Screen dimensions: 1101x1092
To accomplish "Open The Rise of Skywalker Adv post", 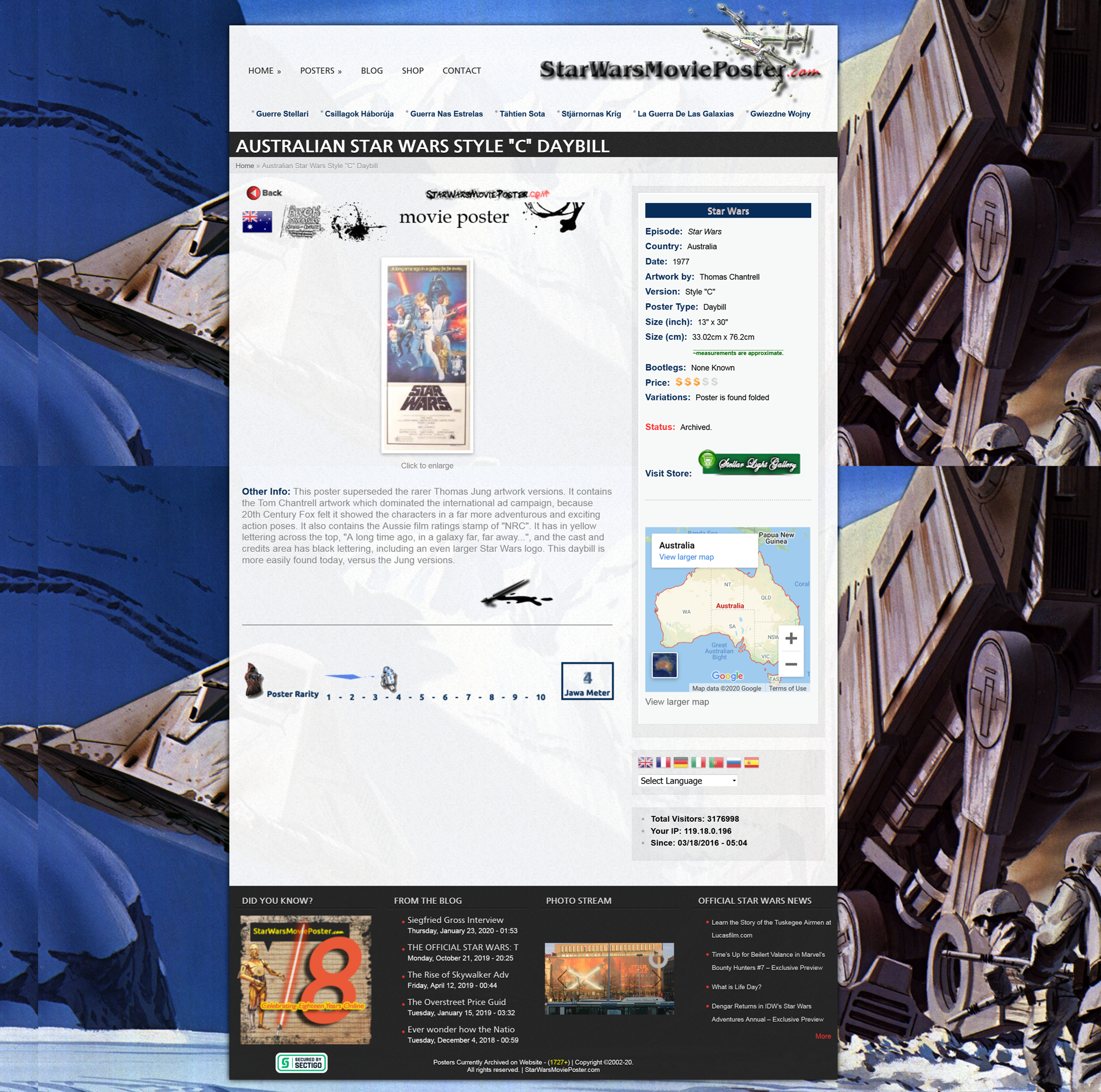I will click(x=458, y=975).
